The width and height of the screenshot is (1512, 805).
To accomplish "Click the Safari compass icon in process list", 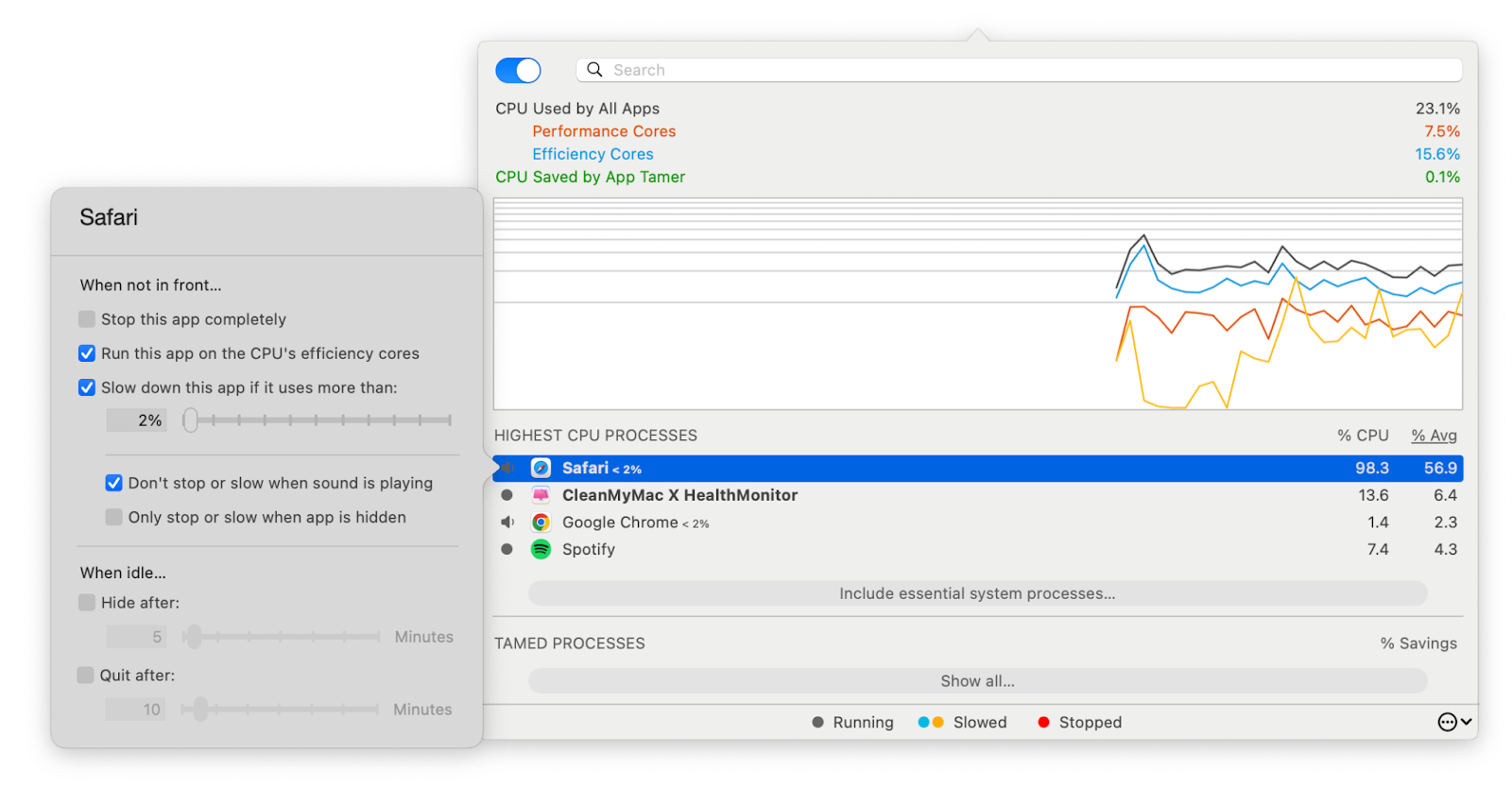I will point(541,468).
